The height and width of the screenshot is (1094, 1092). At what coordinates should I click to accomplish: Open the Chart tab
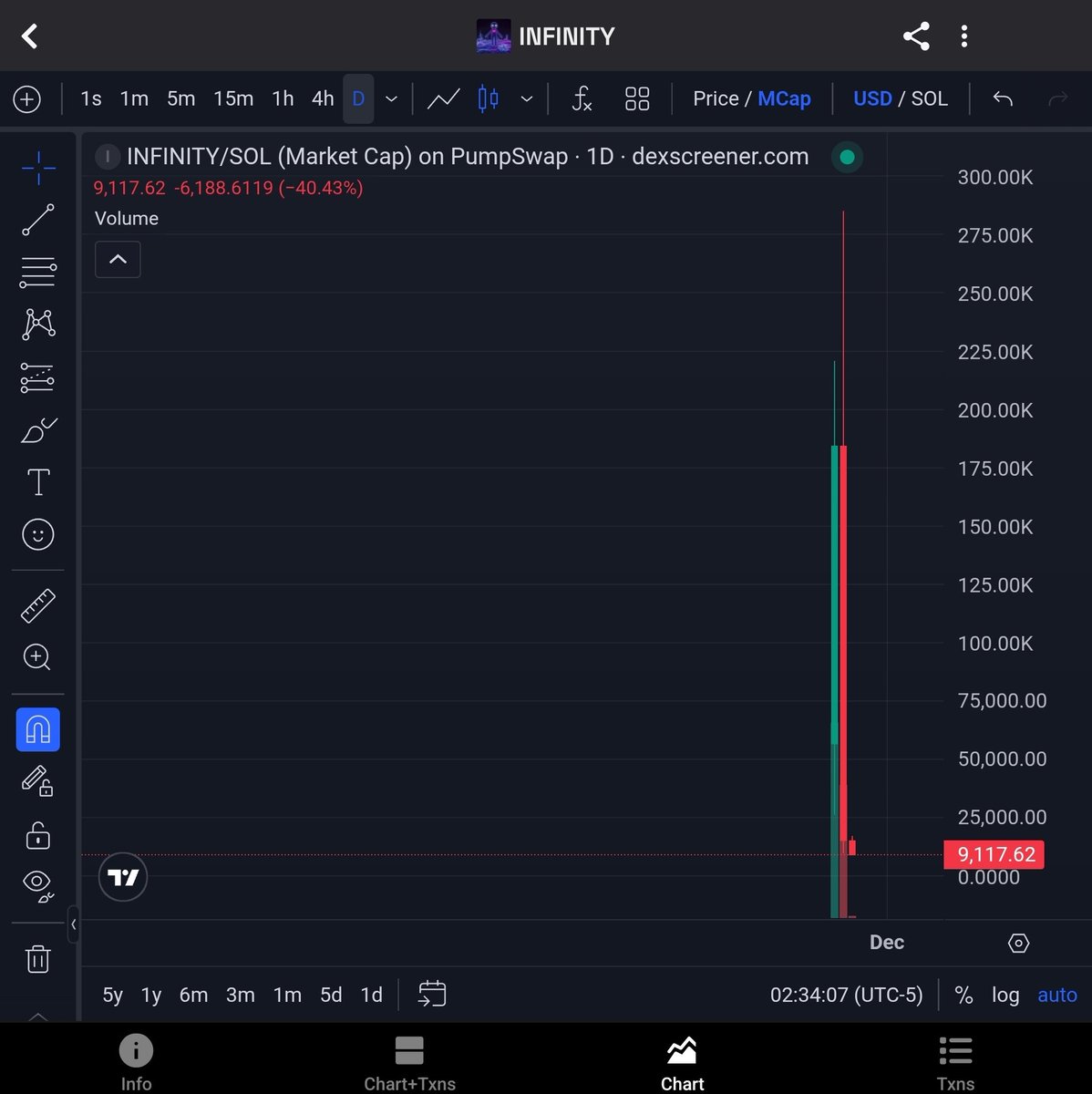coord(682,1063)
